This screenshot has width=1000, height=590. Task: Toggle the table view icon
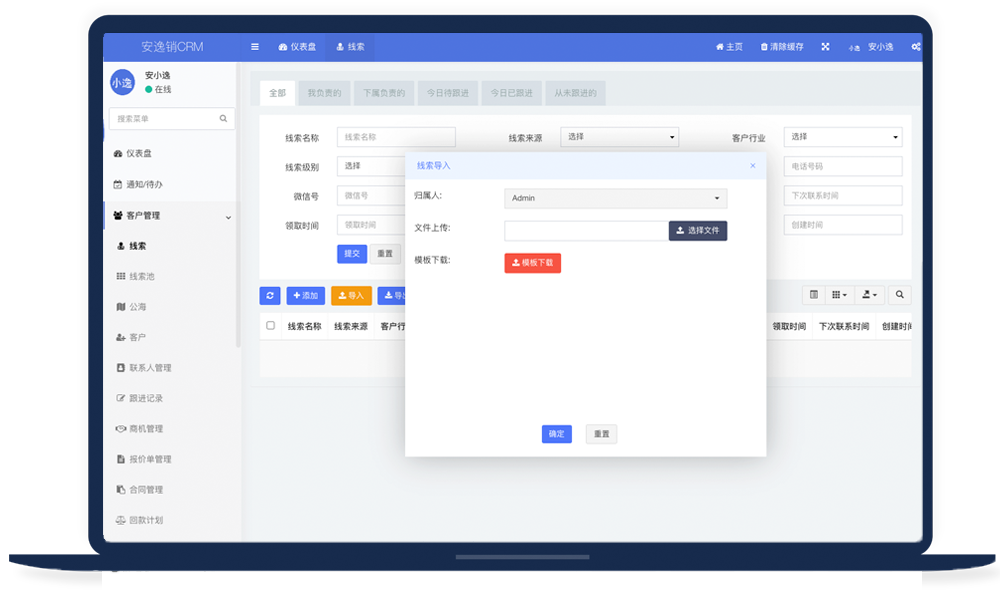(x=814, y=295)
